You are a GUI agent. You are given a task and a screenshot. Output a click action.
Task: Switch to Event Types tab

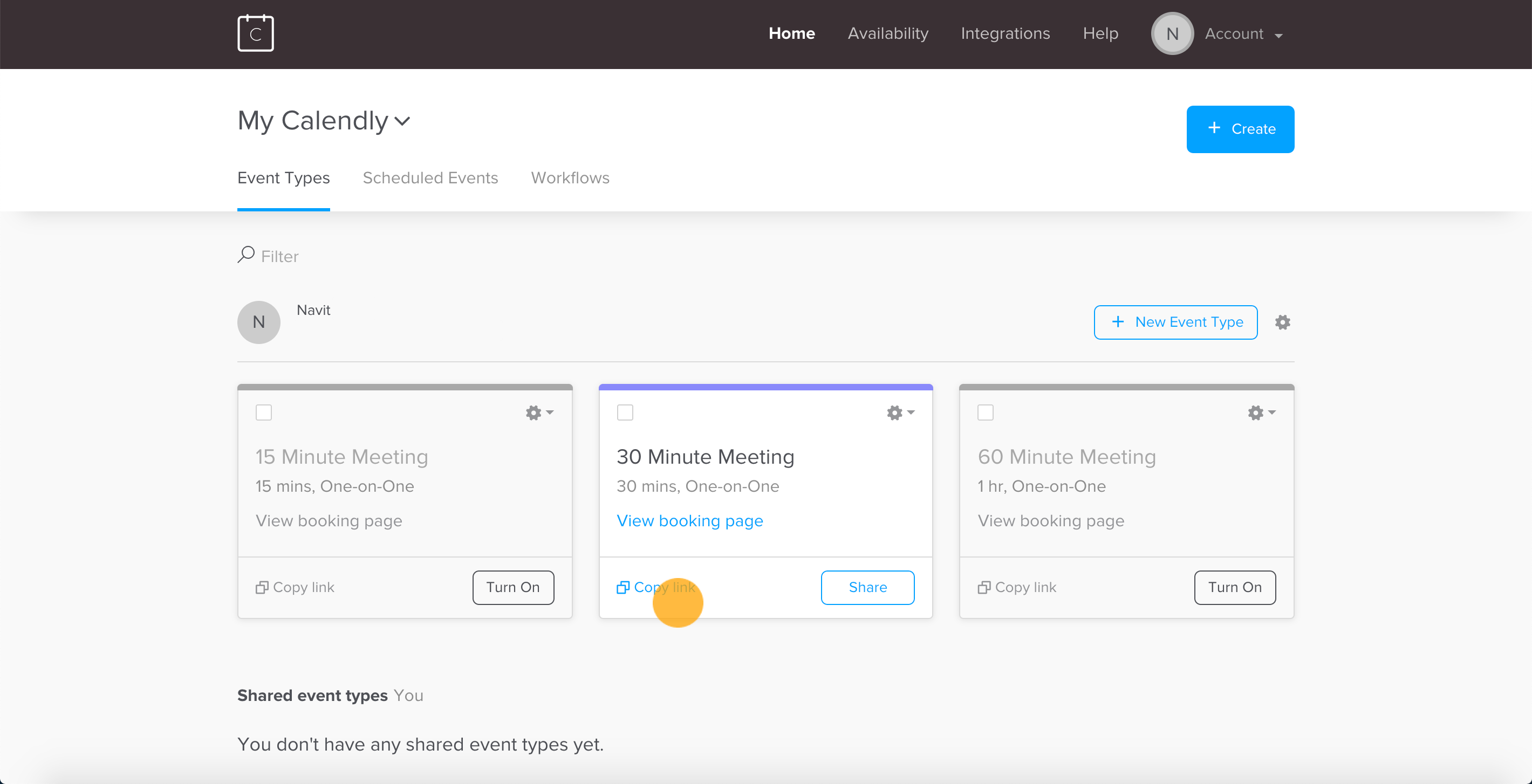(284, 178)
